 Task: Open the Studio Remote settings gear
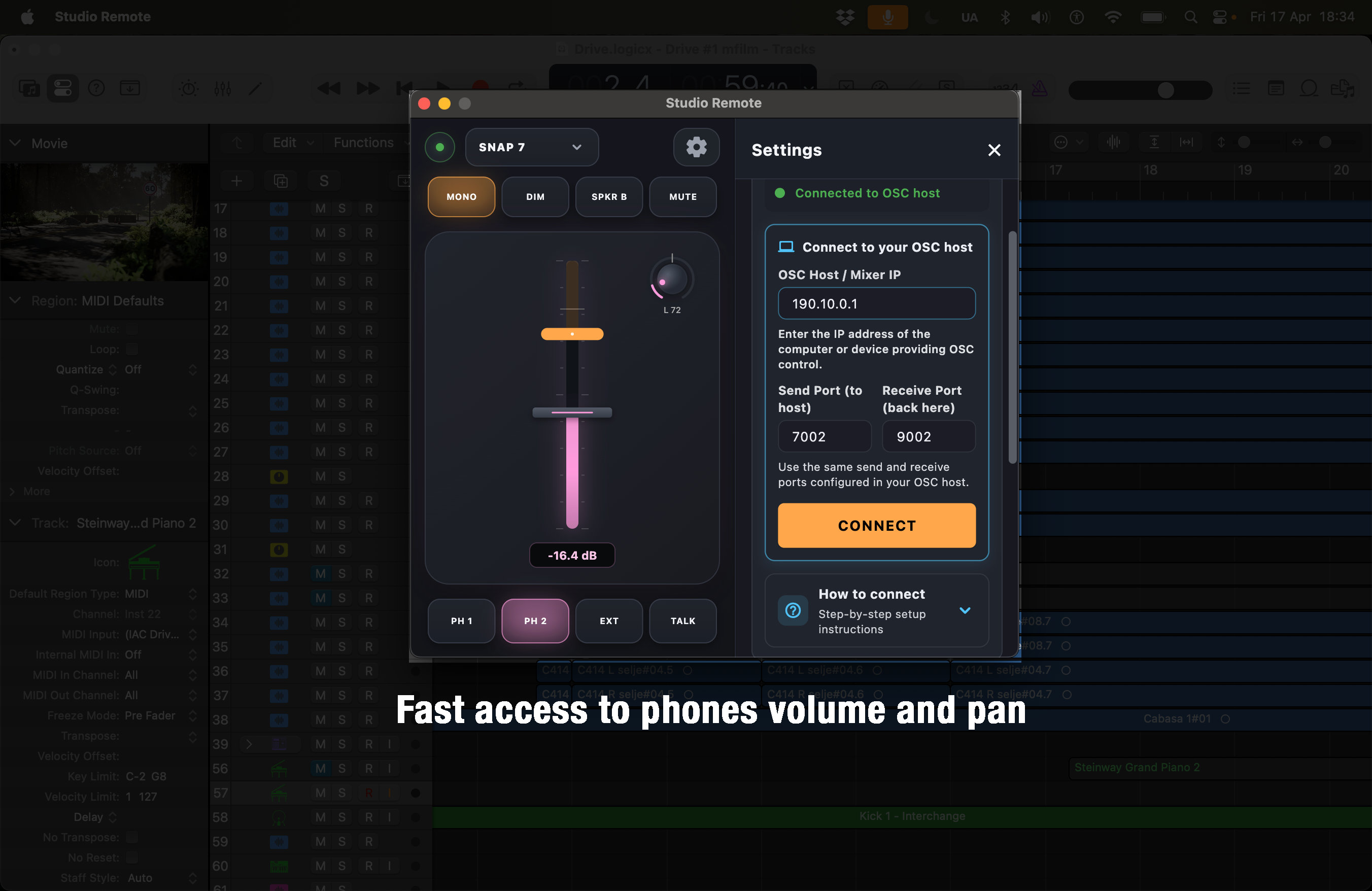coord(696,147)
